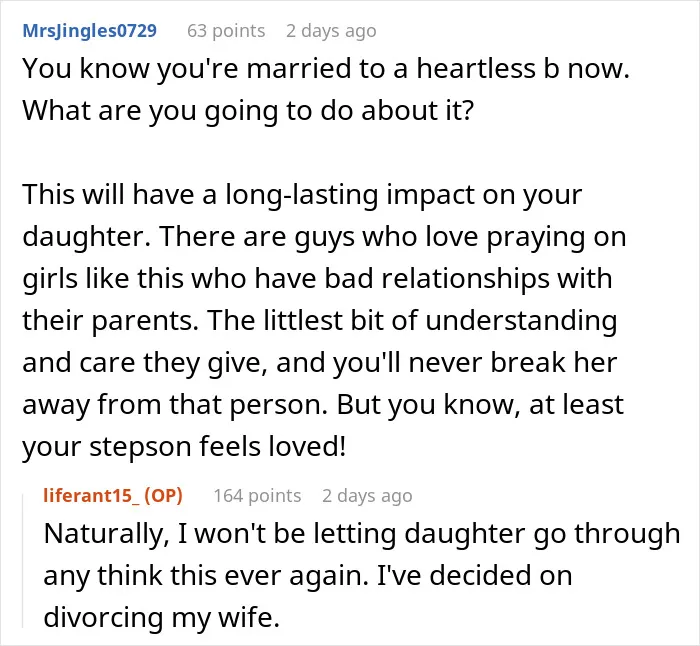Screen dimensions: 700x646
Task: Click the sentence "your stepson feels loved!"
Action: (184, 446)
